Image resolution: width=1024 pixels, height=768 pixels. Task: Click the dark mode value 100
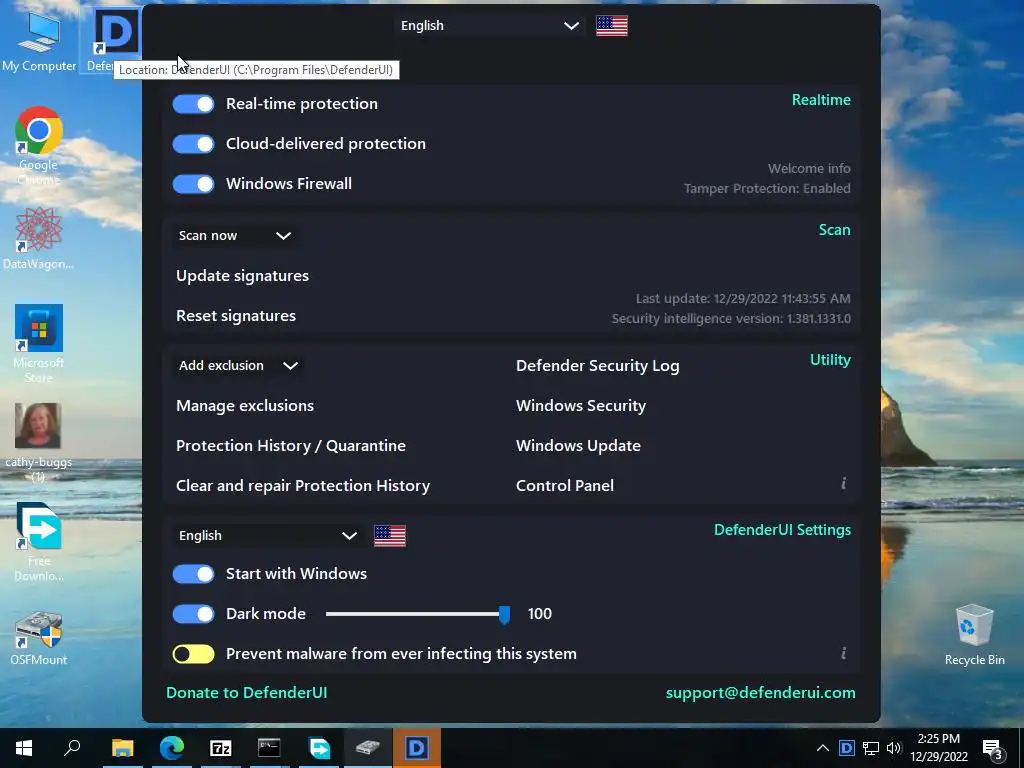click(x=539, y=614)
